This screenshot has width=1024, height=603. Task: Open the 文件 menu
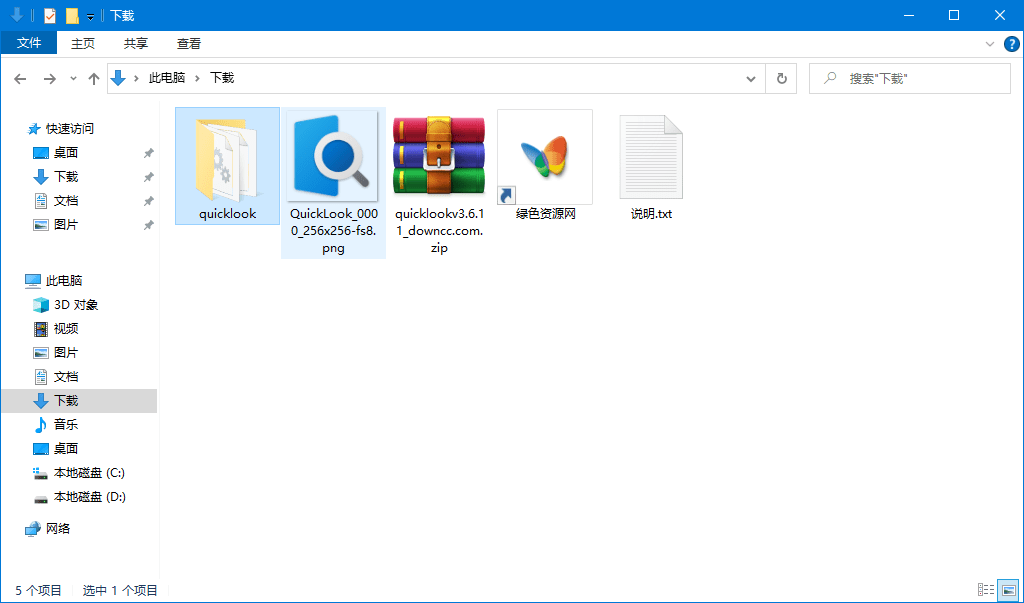coord(29,43)
